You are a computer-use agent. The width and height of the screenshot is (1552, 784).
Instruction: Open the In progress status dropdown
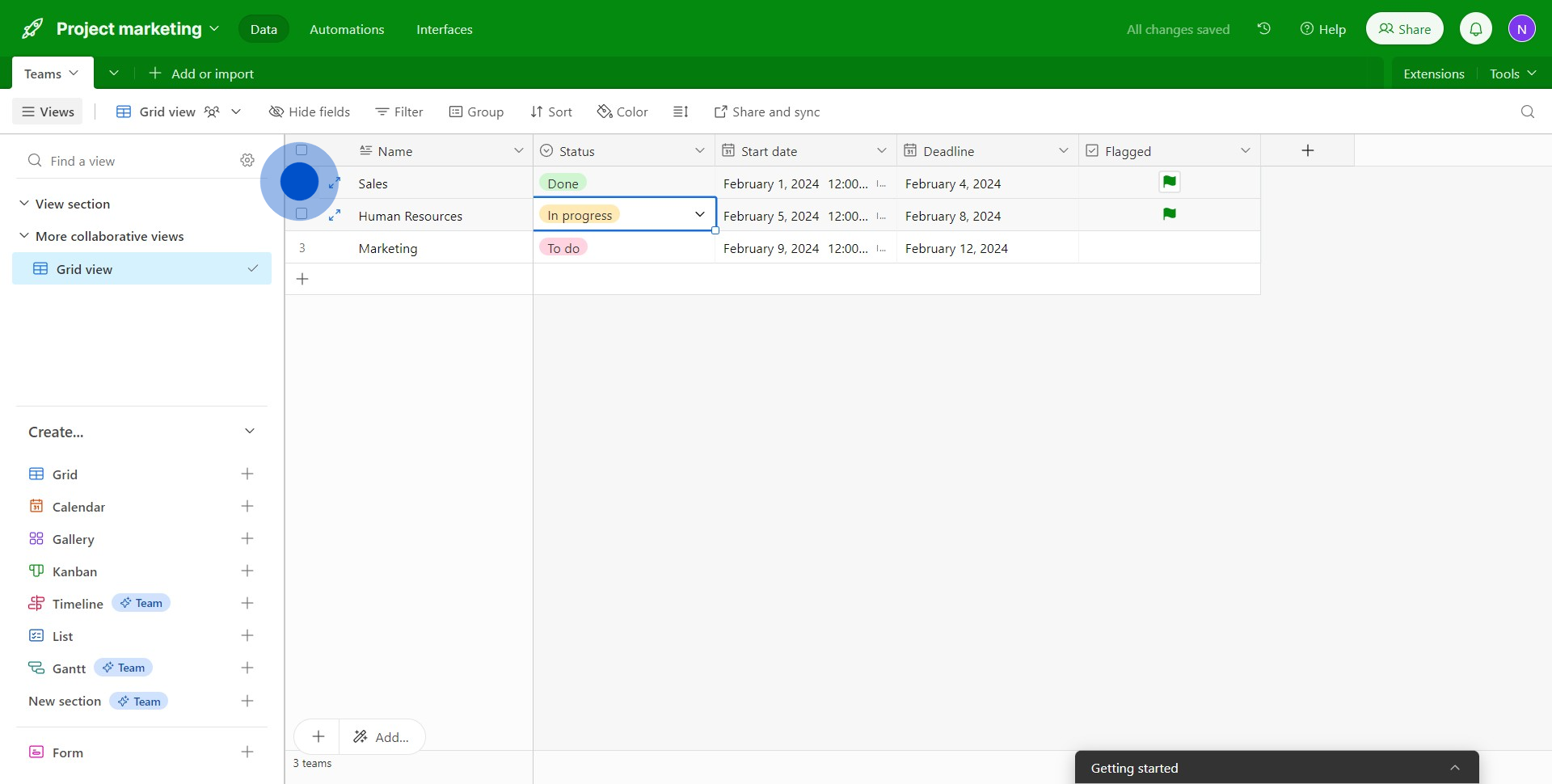[x=699, y=215]
